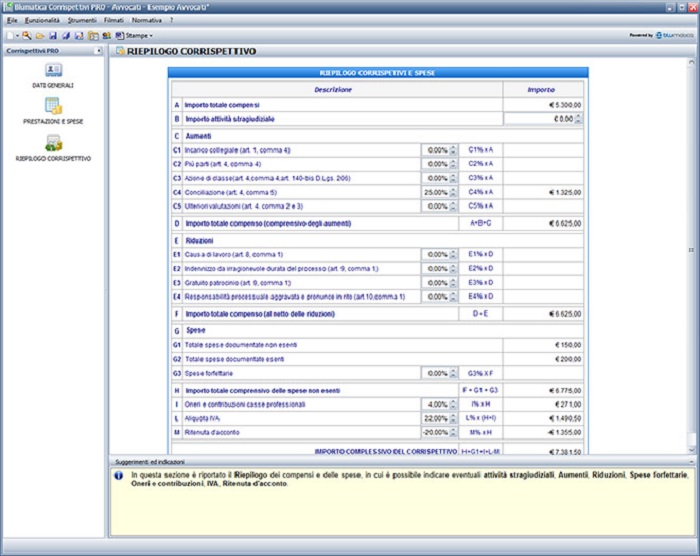Image resolution: width=700 pixels, height=556 pixels.
Task: Click the open folder toolbar icon
Action: click(40, 35)
